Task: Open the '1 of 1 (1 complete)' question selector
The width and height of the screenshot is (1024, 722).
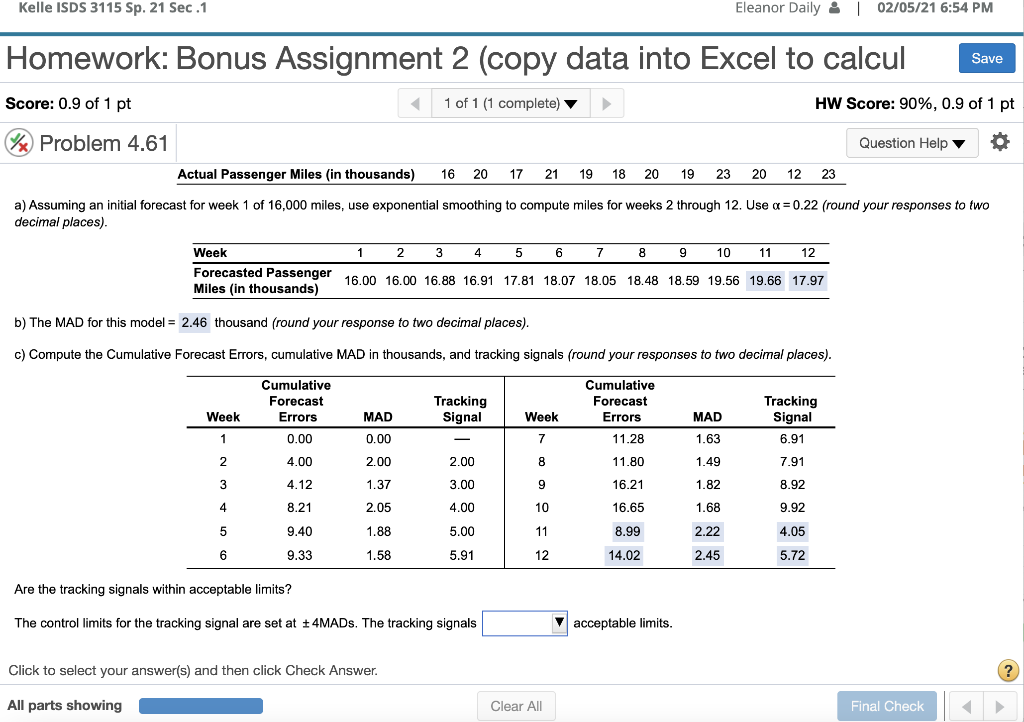Action: pyautogui.click(x=511, y=103)
